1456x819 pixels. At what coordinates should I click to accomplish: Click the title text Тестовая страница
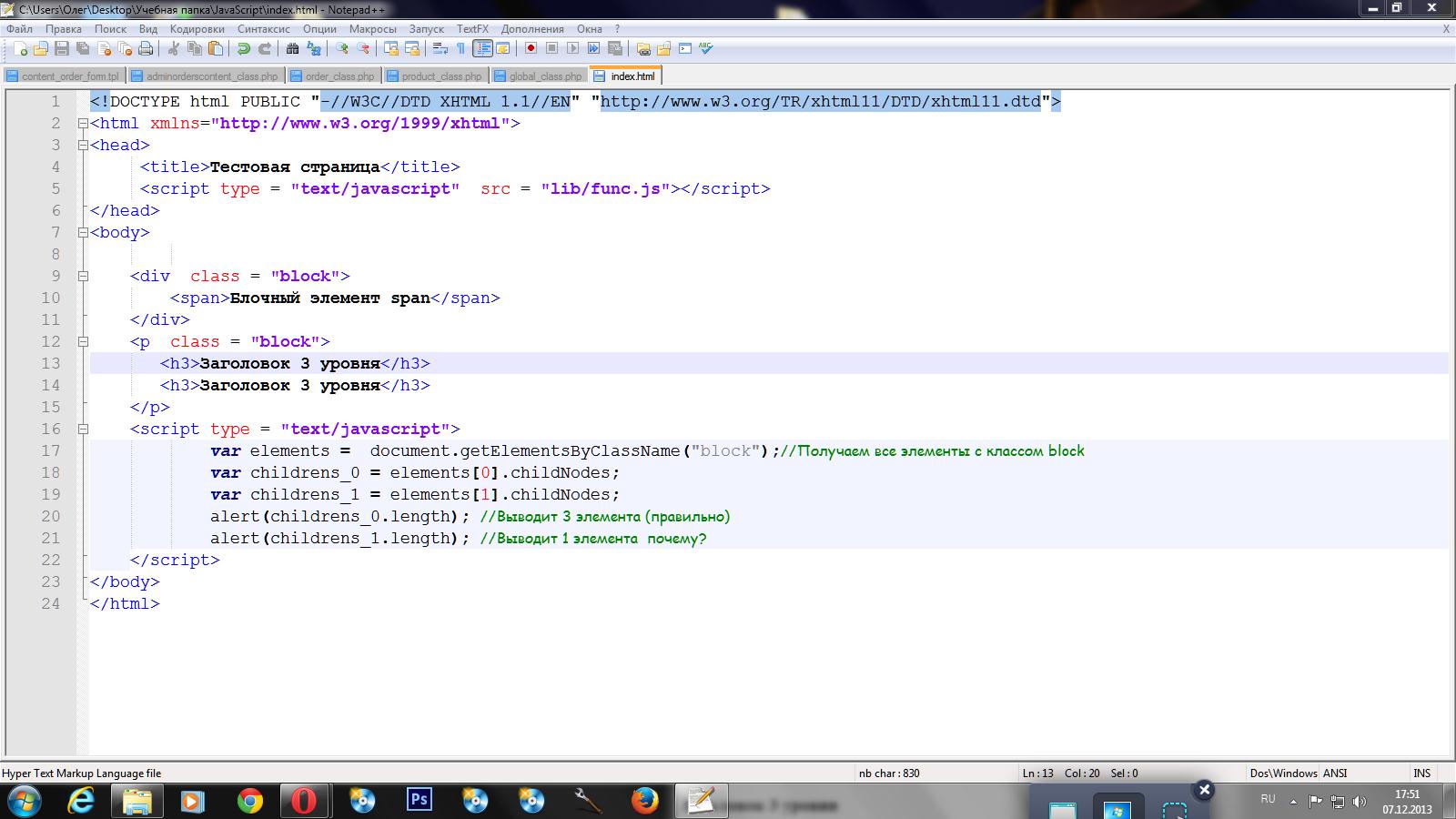coord(295,167)
